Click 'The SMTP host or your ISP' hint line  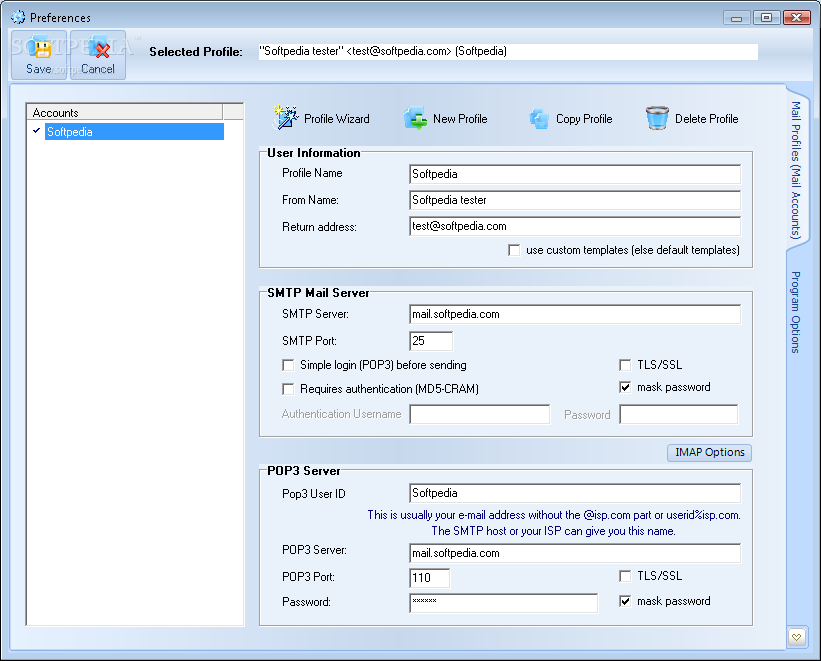(x=553, y=531)
